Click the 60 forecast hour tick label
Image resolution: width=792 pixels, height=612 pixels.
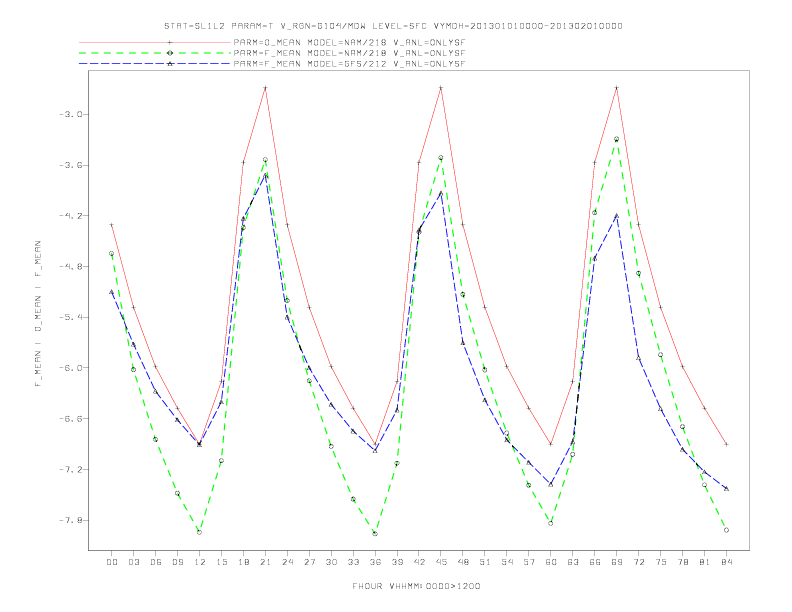[551, 562]
